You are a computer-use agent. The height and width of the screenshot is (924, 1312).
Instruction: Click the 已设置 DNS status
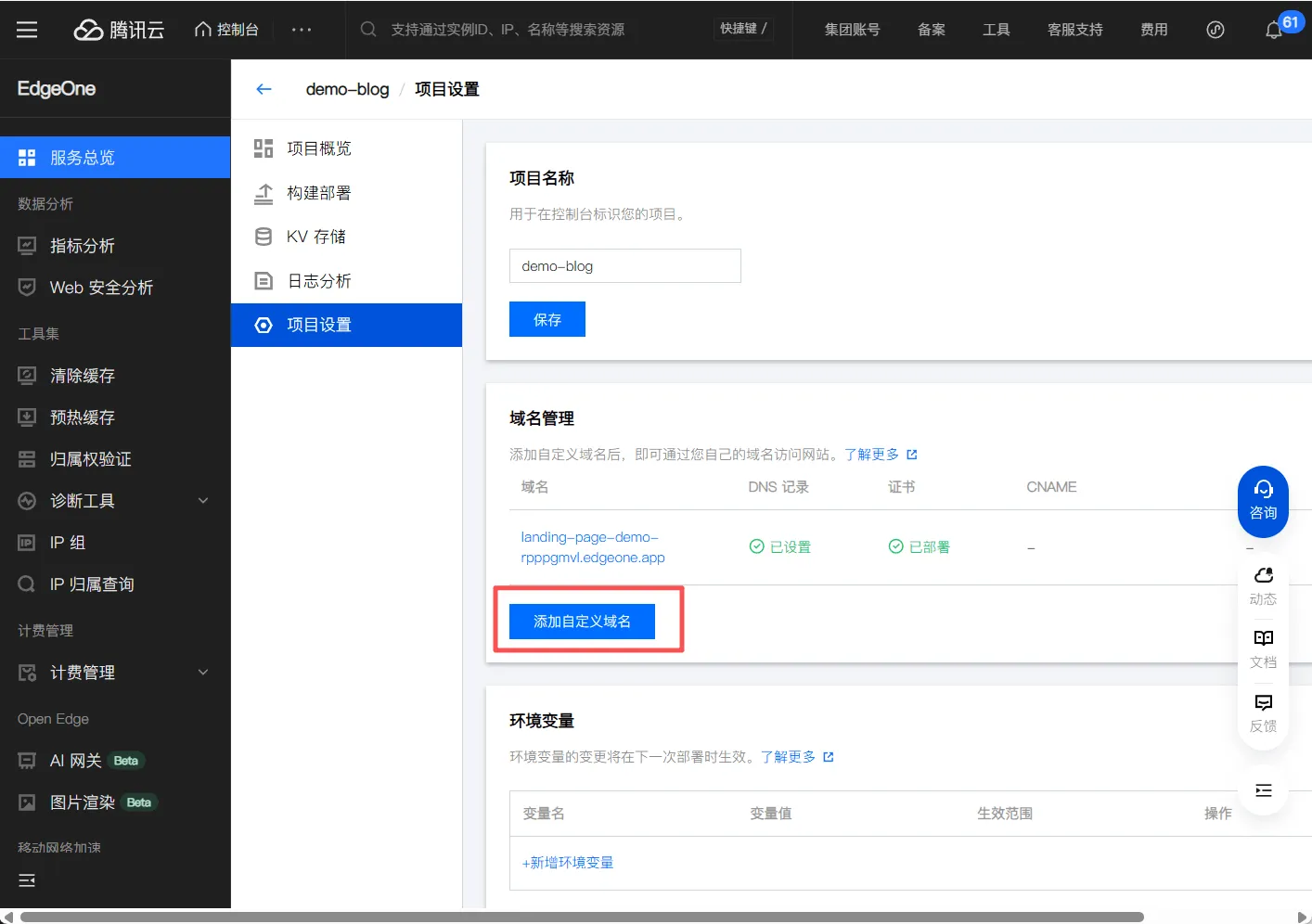[x=780, y=547]
